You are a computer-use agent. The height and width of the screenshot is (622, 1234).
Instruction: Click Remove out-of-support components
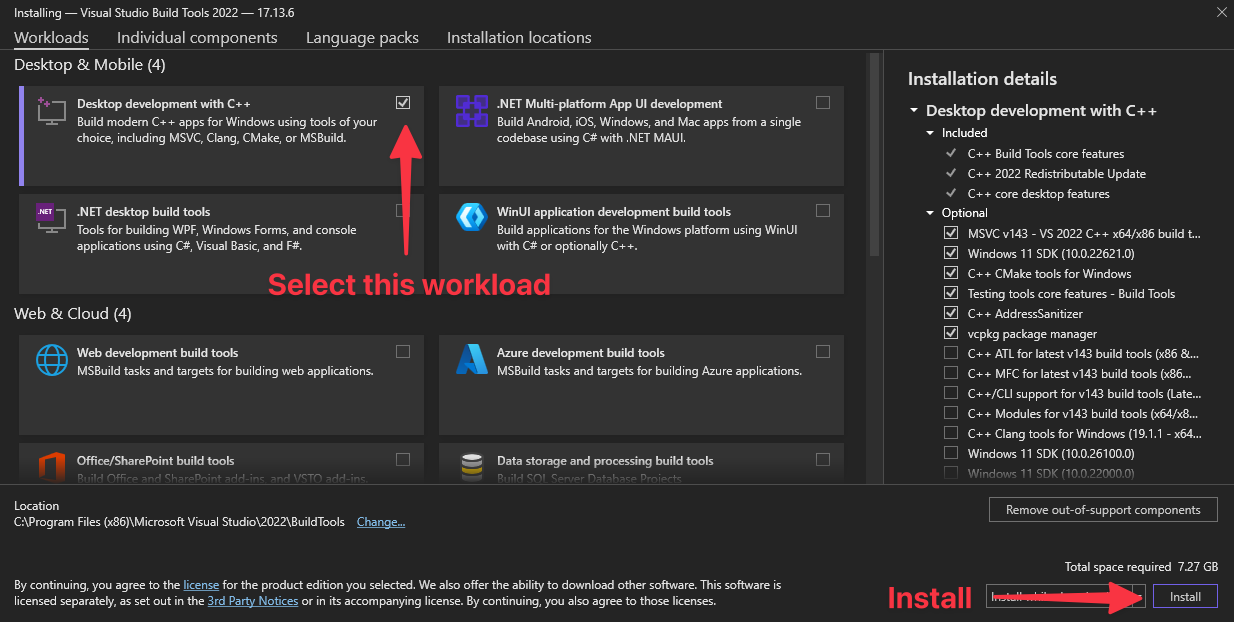[x=1103, y=510]
